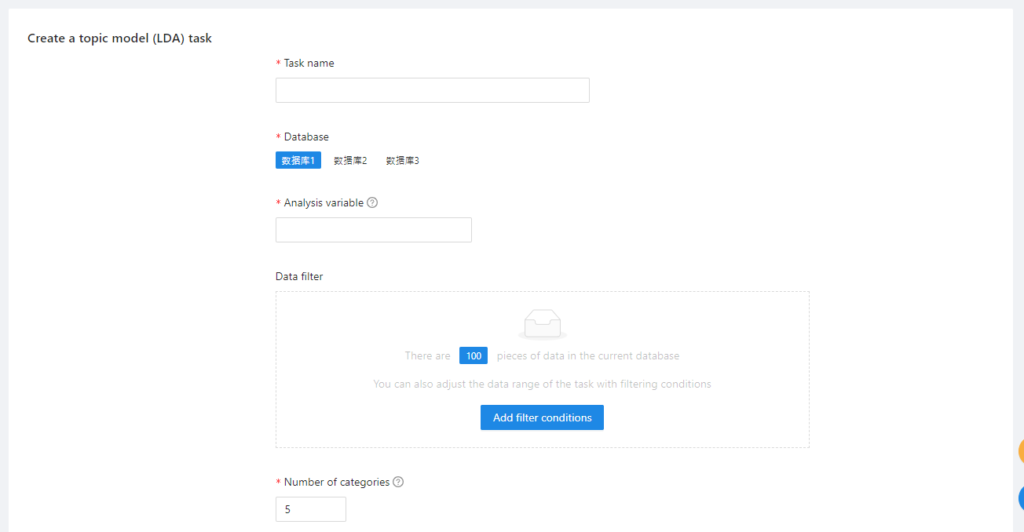Open the Analysis variable selection box
The height and width of the screenshot is (532, 1024).
coord(373,230)
